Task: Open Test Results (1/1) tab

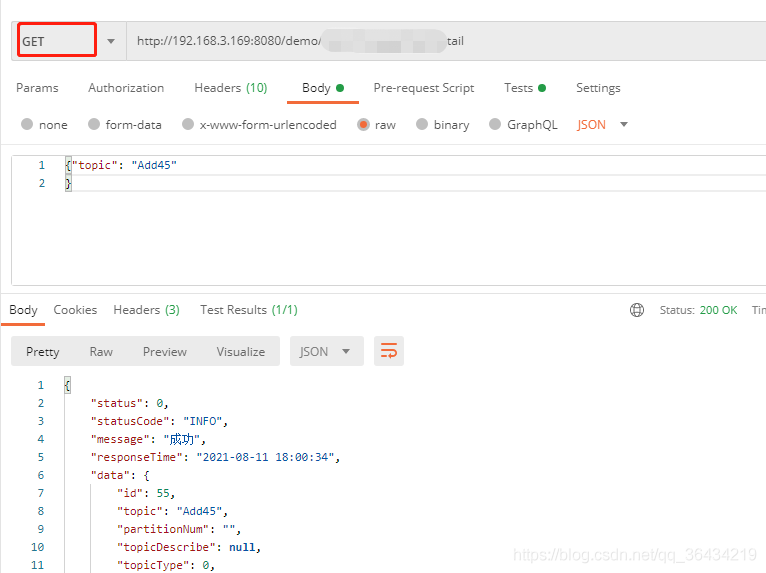Action: click(x=249, y=310)
